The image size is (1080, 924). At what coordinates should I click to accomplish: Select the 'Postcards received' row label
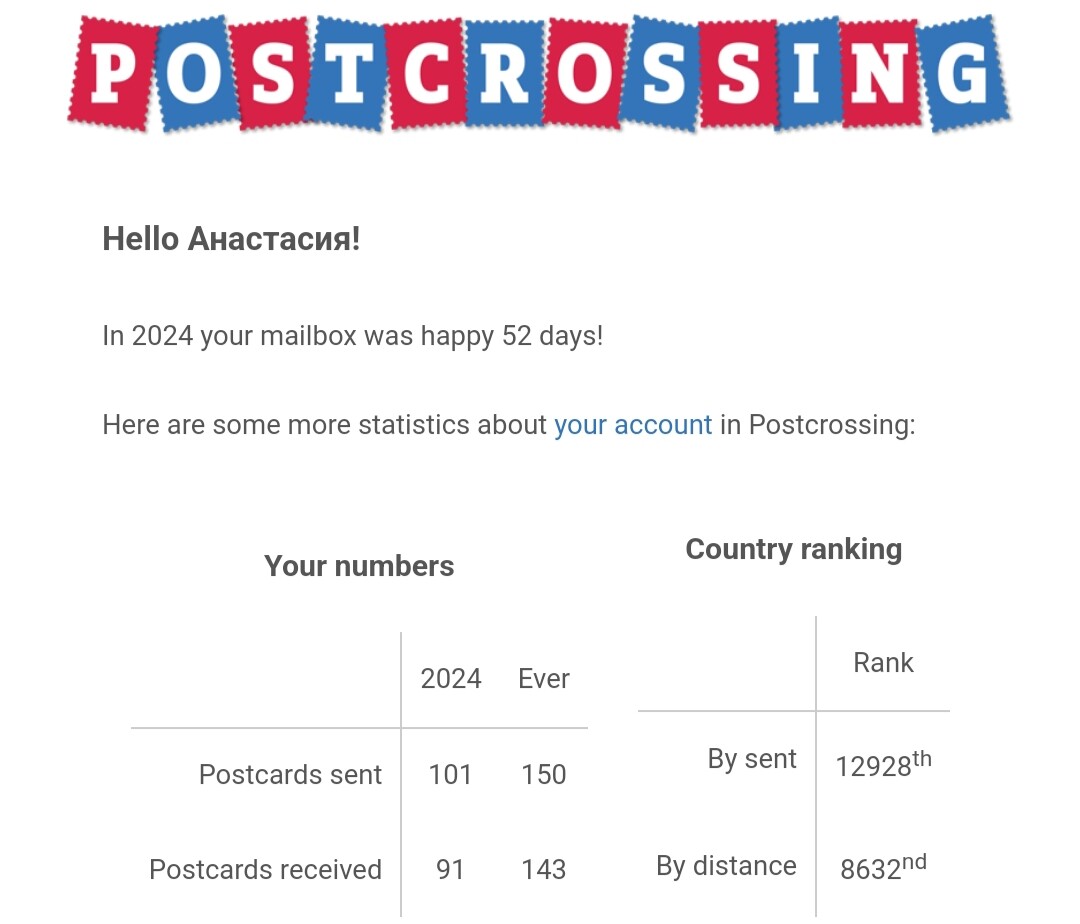pyautogui.click(x=265, y=870)
